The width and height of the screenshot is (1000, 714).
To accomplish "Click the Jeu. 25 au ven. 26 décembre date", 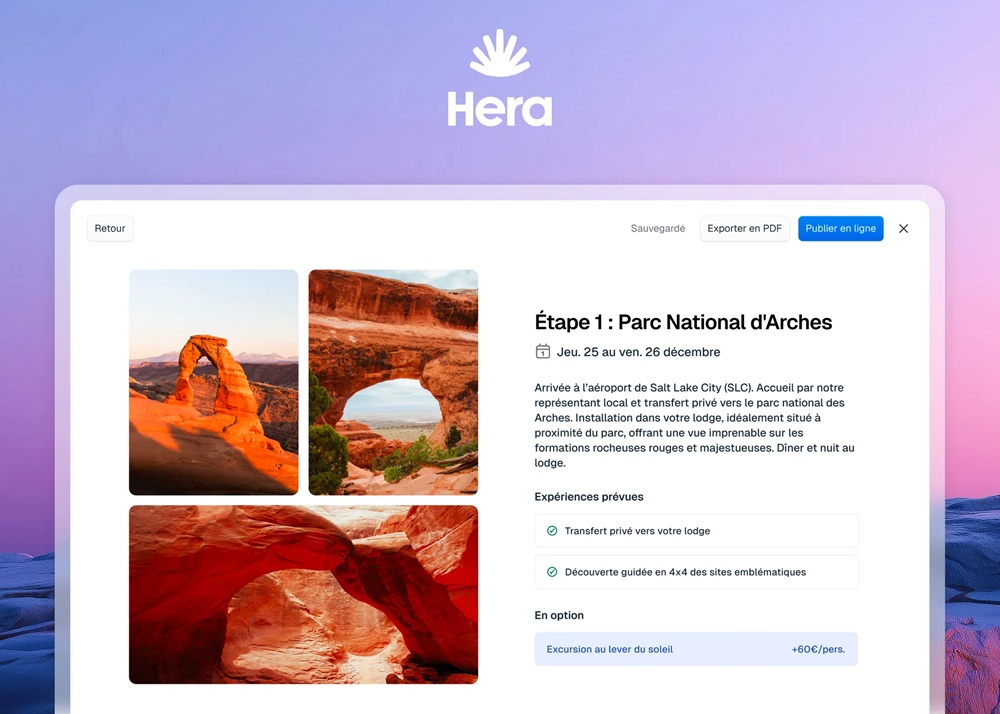I will (638, 352).
